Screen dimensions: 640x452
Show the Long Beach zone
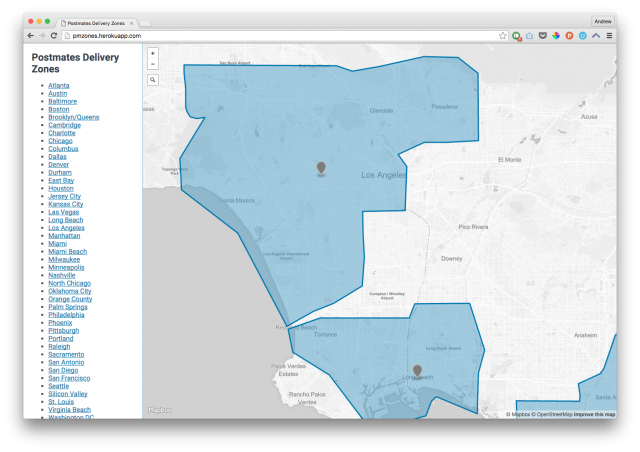click(66, 220)
